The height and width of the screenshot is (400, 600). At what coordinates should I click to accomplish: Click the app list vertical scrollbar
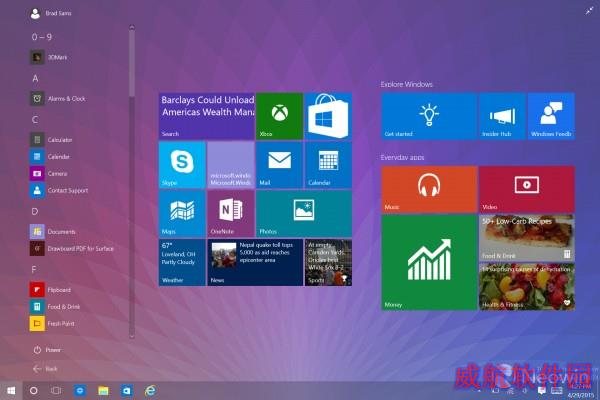(x=132, y=63)
